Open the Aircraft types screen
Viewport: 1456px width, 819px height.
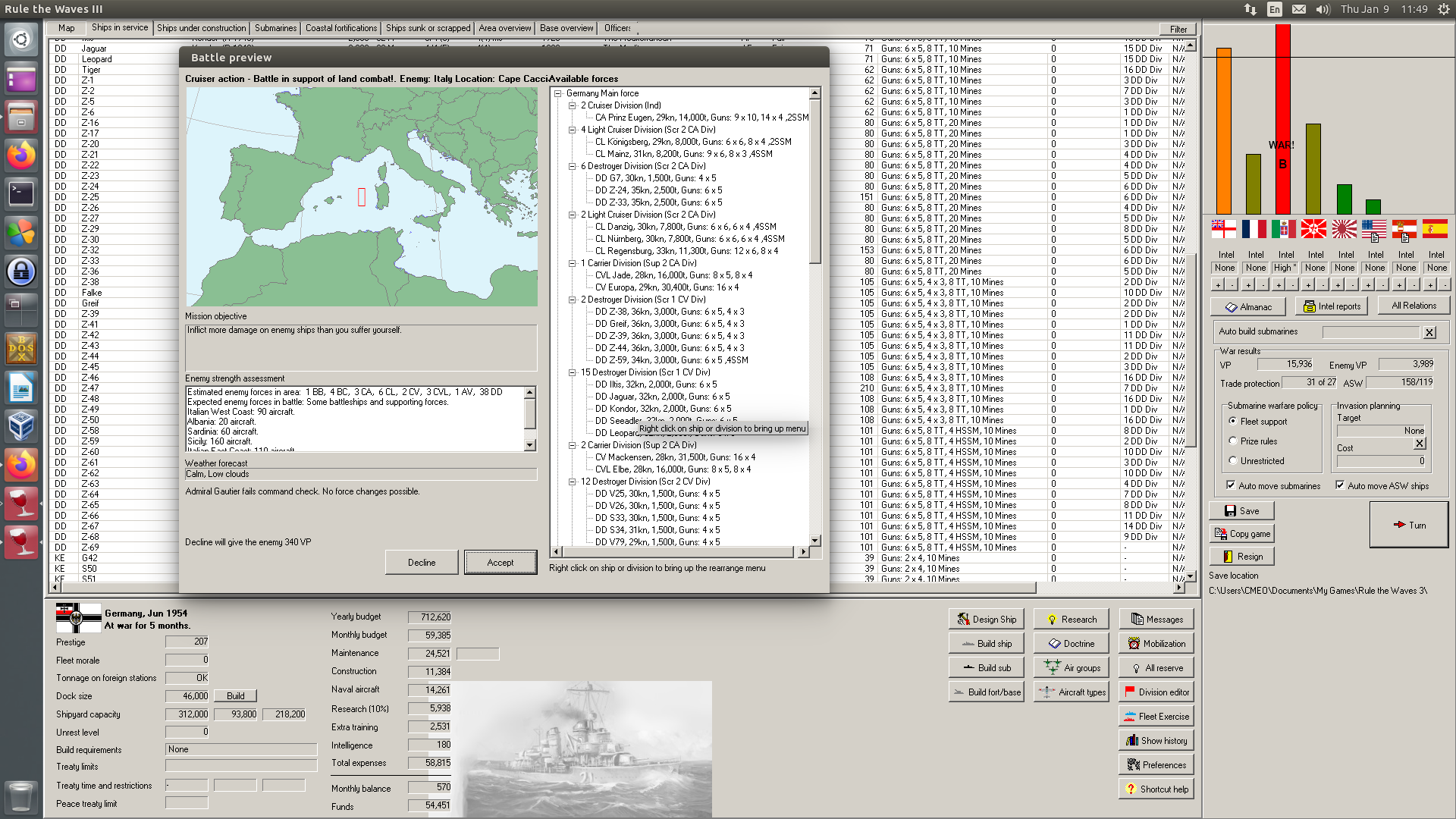click(1071, 692)
